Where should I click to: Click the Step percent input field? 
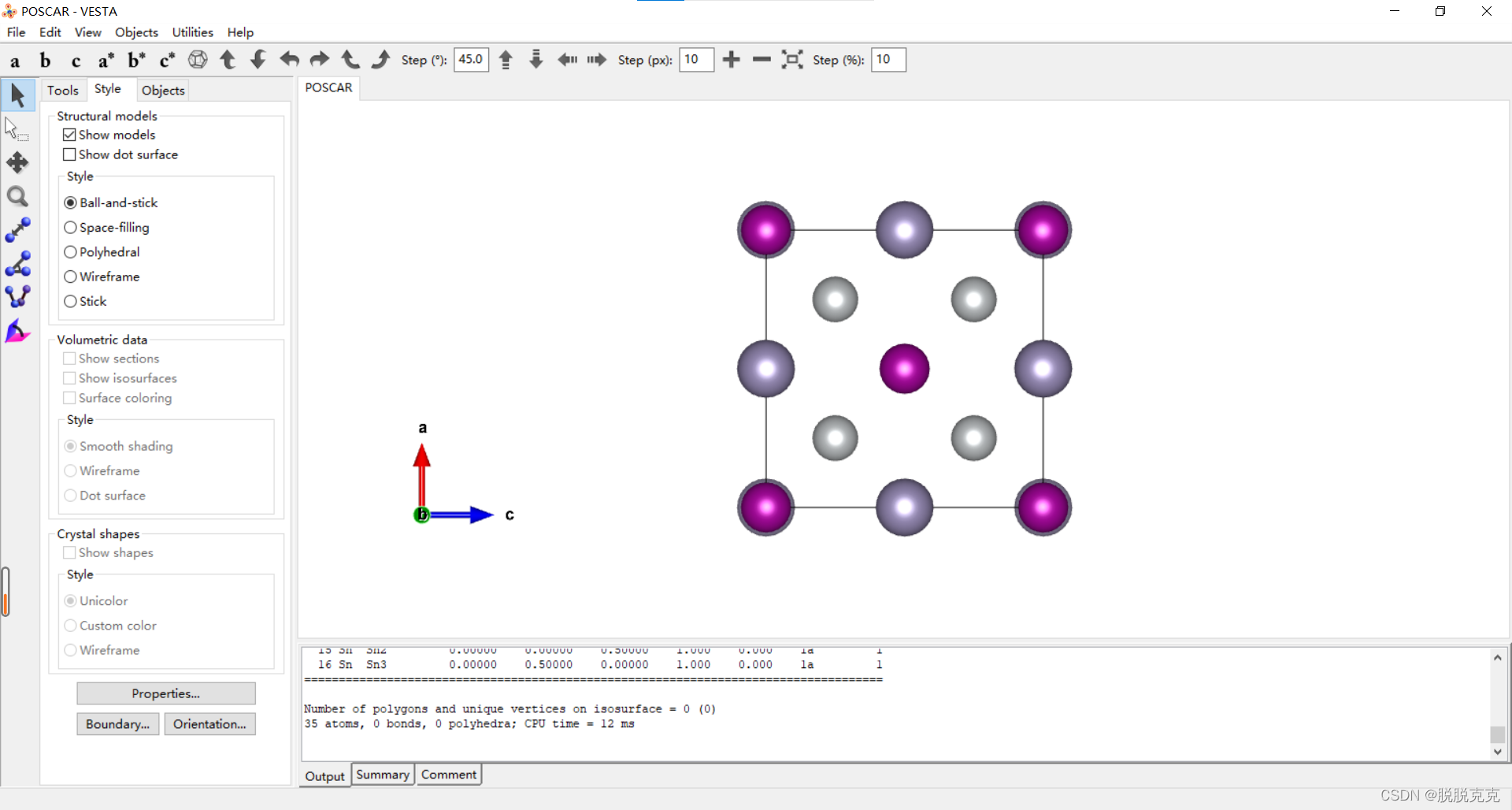click(x=888, y=60)
